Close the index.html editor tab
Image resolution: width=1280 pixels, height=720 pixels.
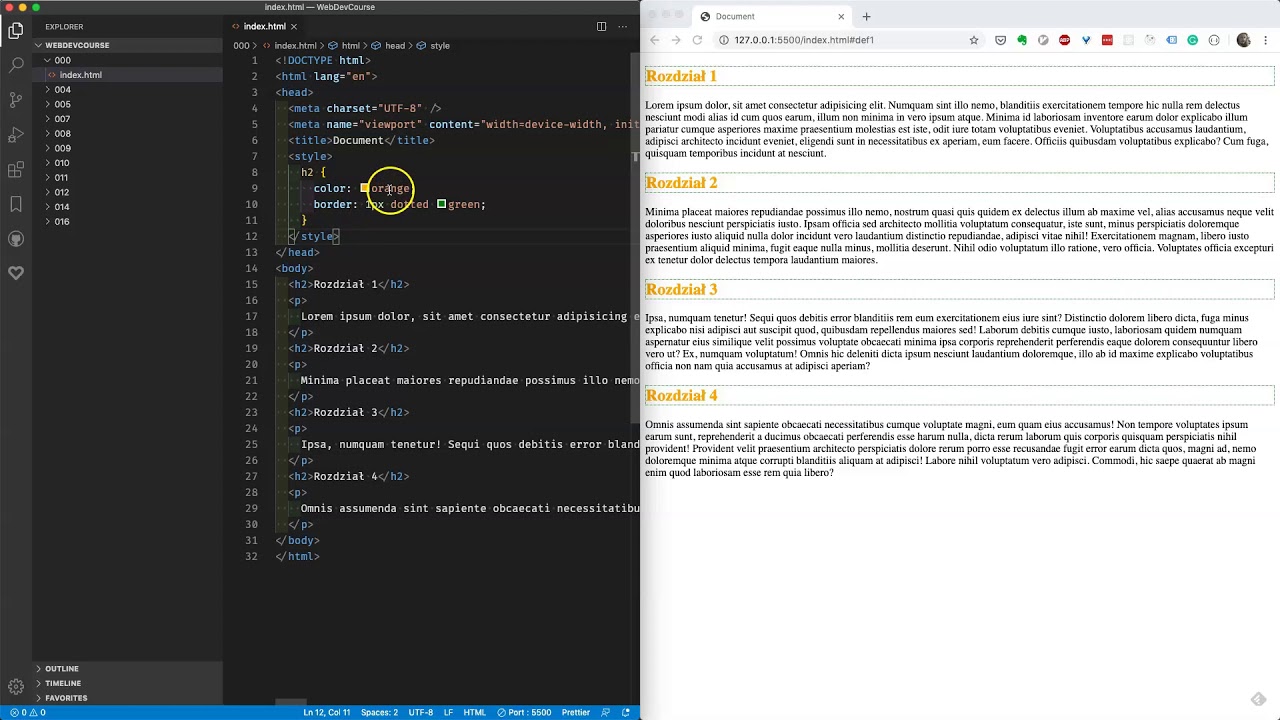coord(294,26)
